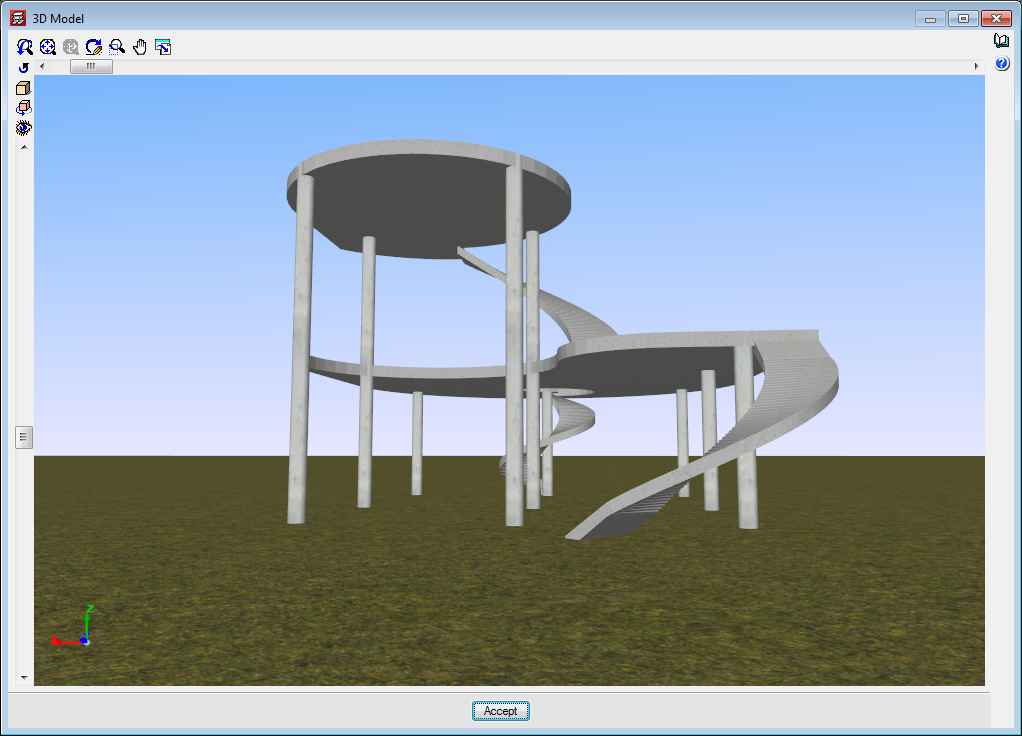
Task: Click the vertical scrollbar down arrow
Action: click(24, 677)
